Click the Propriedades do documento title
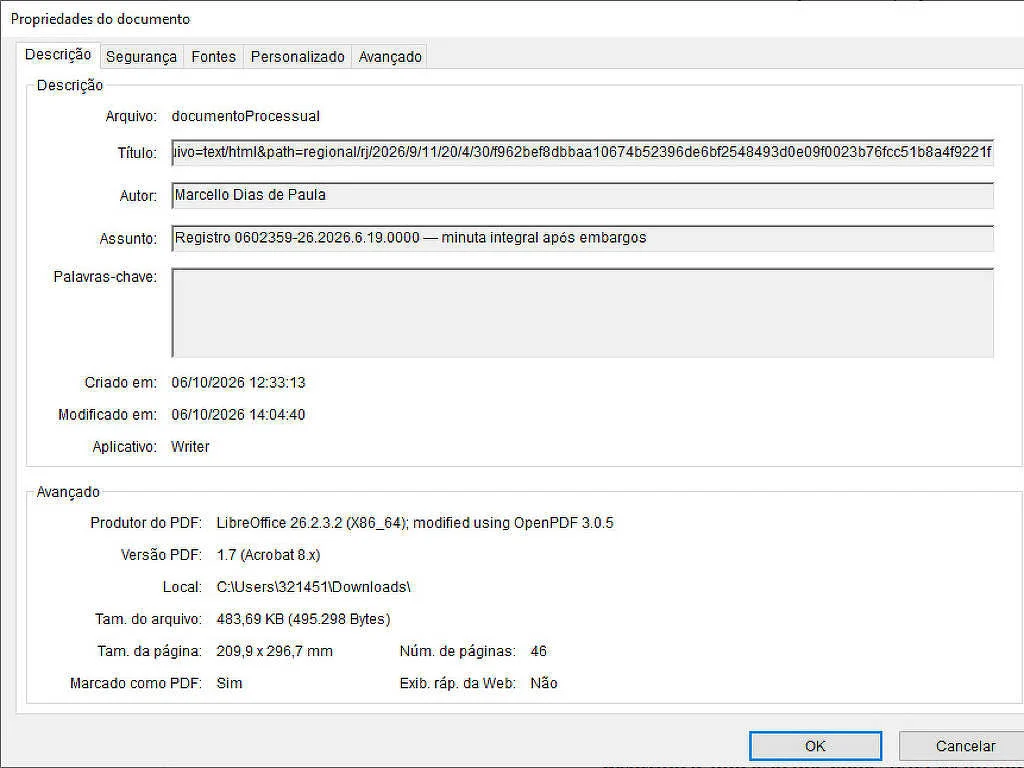 101,19
